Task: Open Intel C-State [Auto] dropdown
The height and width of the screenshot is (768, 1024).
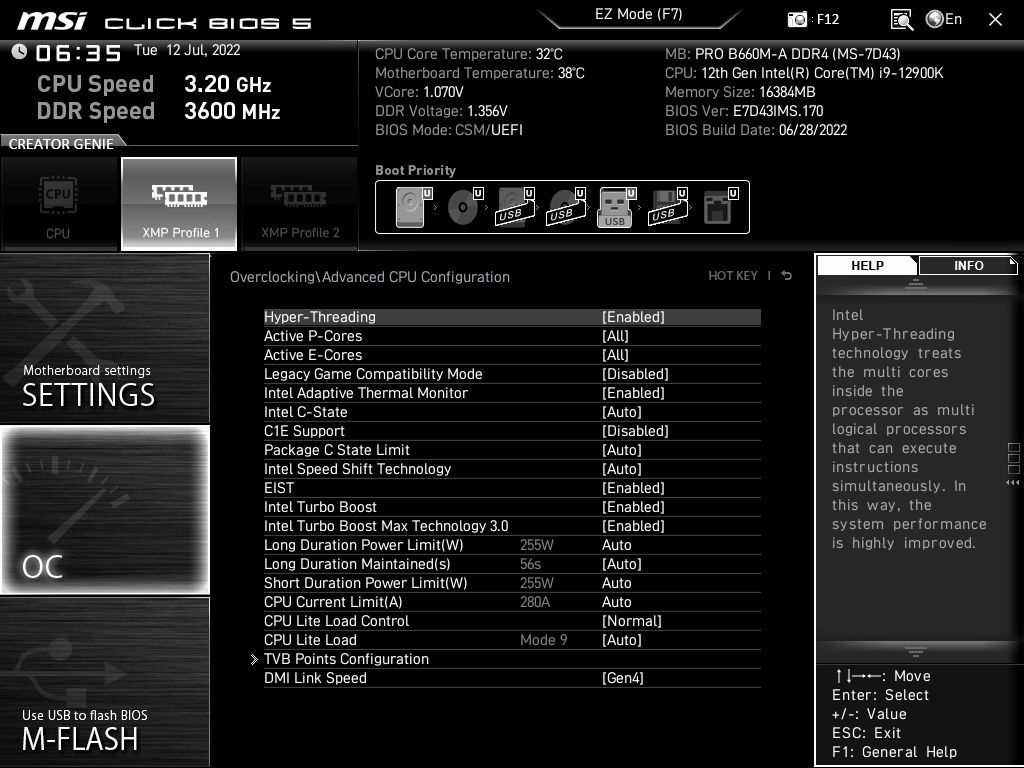Action: [622, 411]
